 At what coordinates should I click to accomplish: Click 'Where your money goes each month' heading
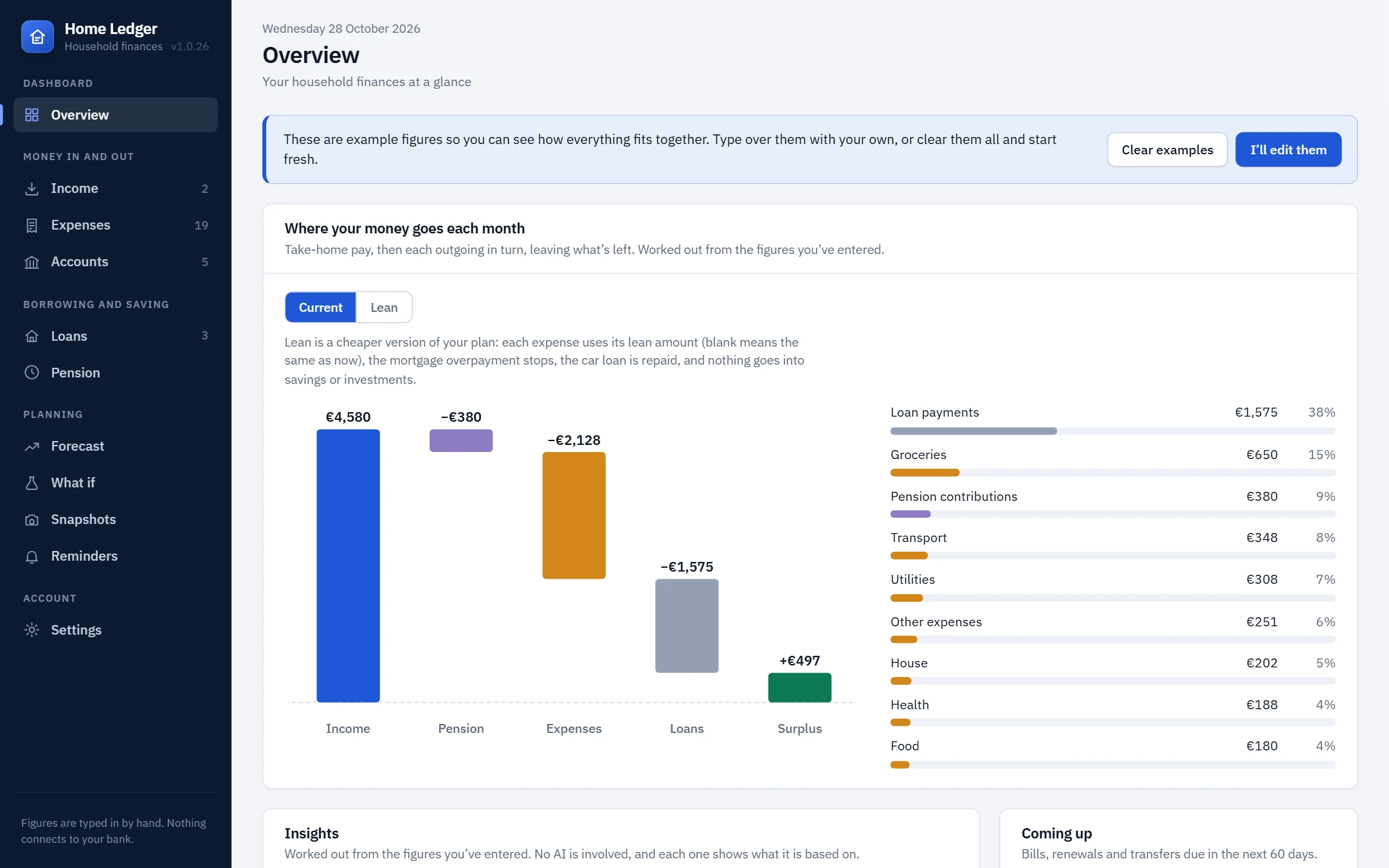coord(404,228)
